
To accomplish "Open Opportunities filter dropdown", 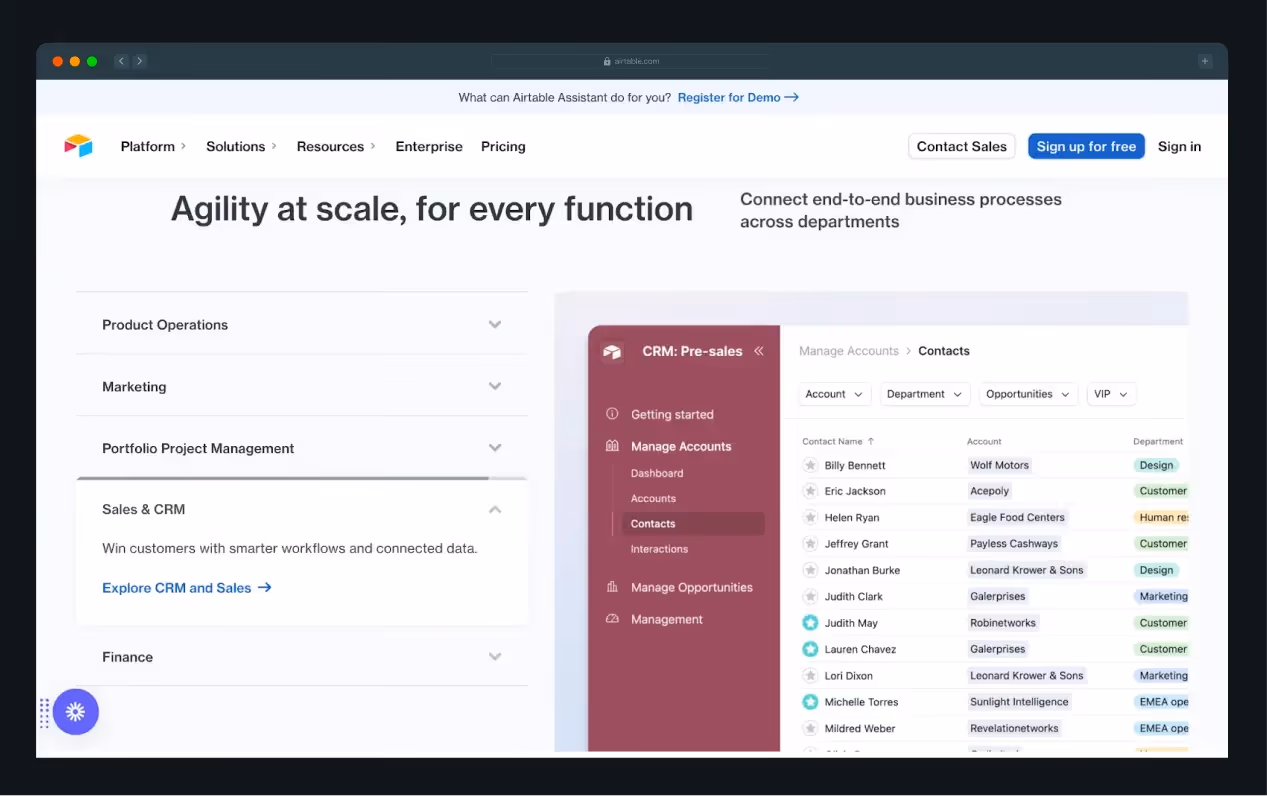I will (x=1029, y=394).
